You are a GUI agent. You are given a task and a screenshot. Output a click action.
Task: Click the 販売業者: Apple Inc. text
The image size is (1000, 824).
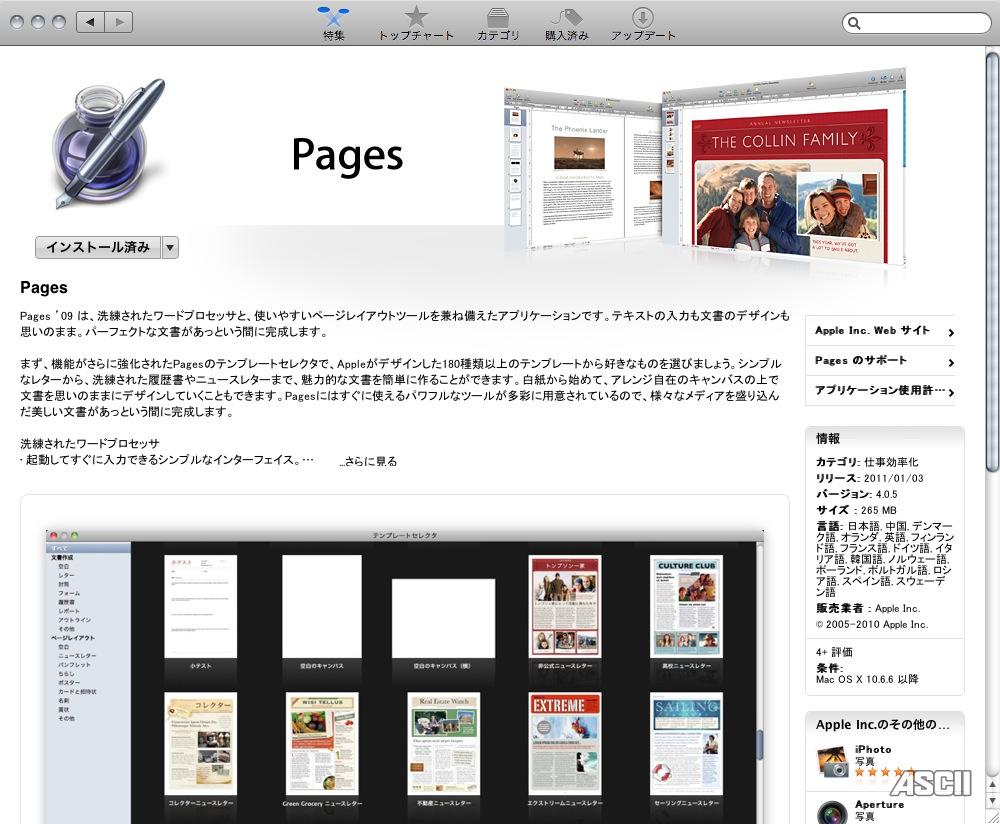(868, 608)
